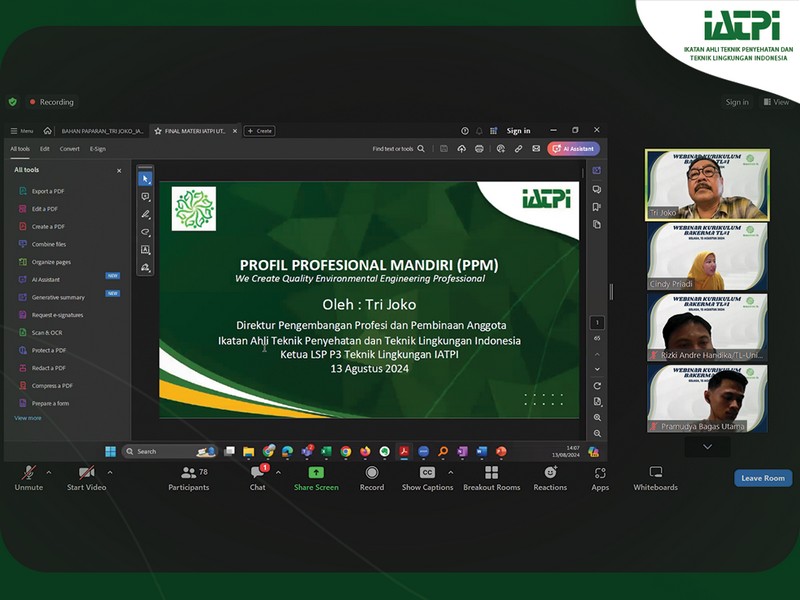Click the cloud upload icon

click(x=461, y=149)
